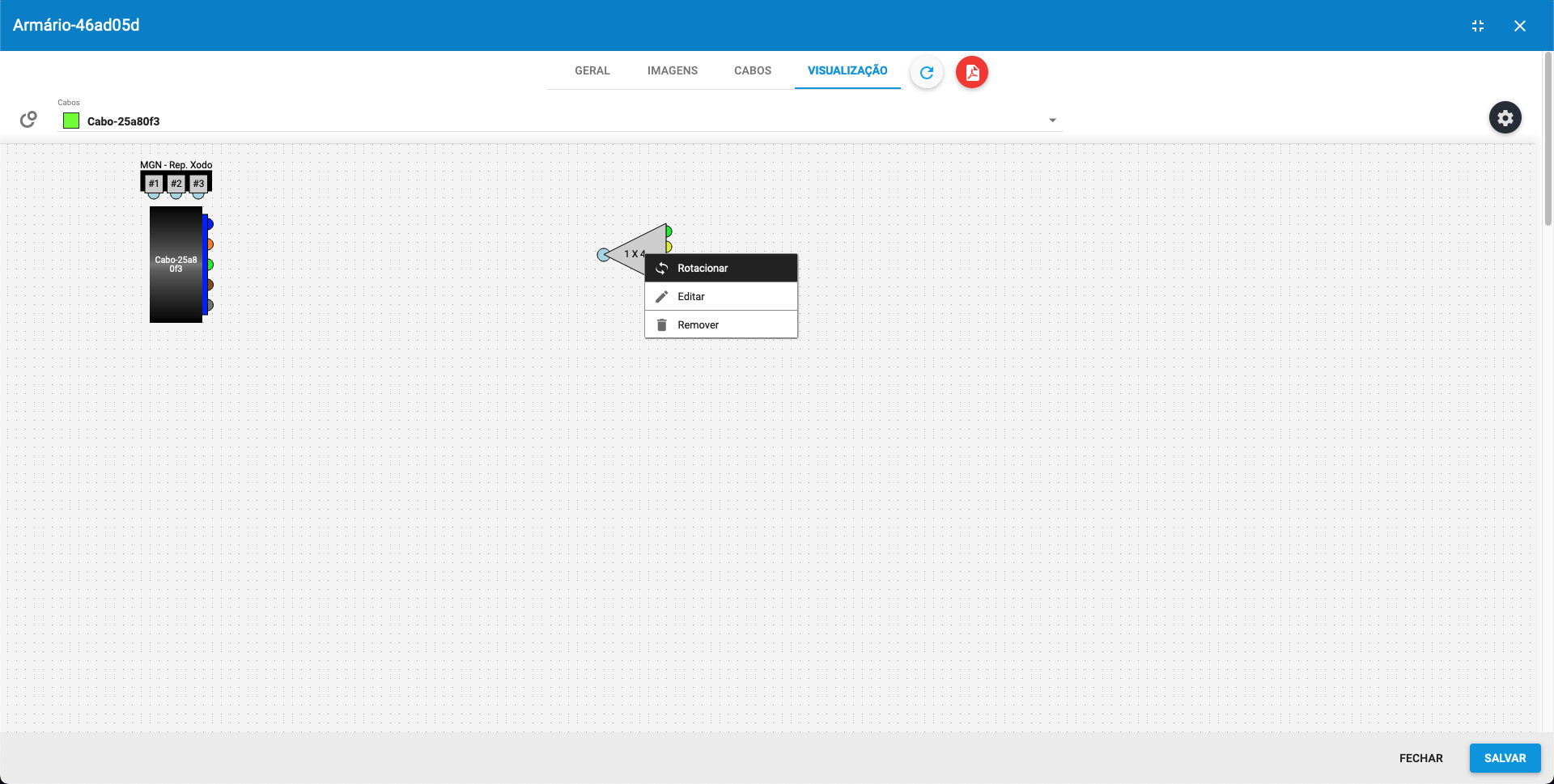Export diagram with the red PDF button

pos(972,72)
